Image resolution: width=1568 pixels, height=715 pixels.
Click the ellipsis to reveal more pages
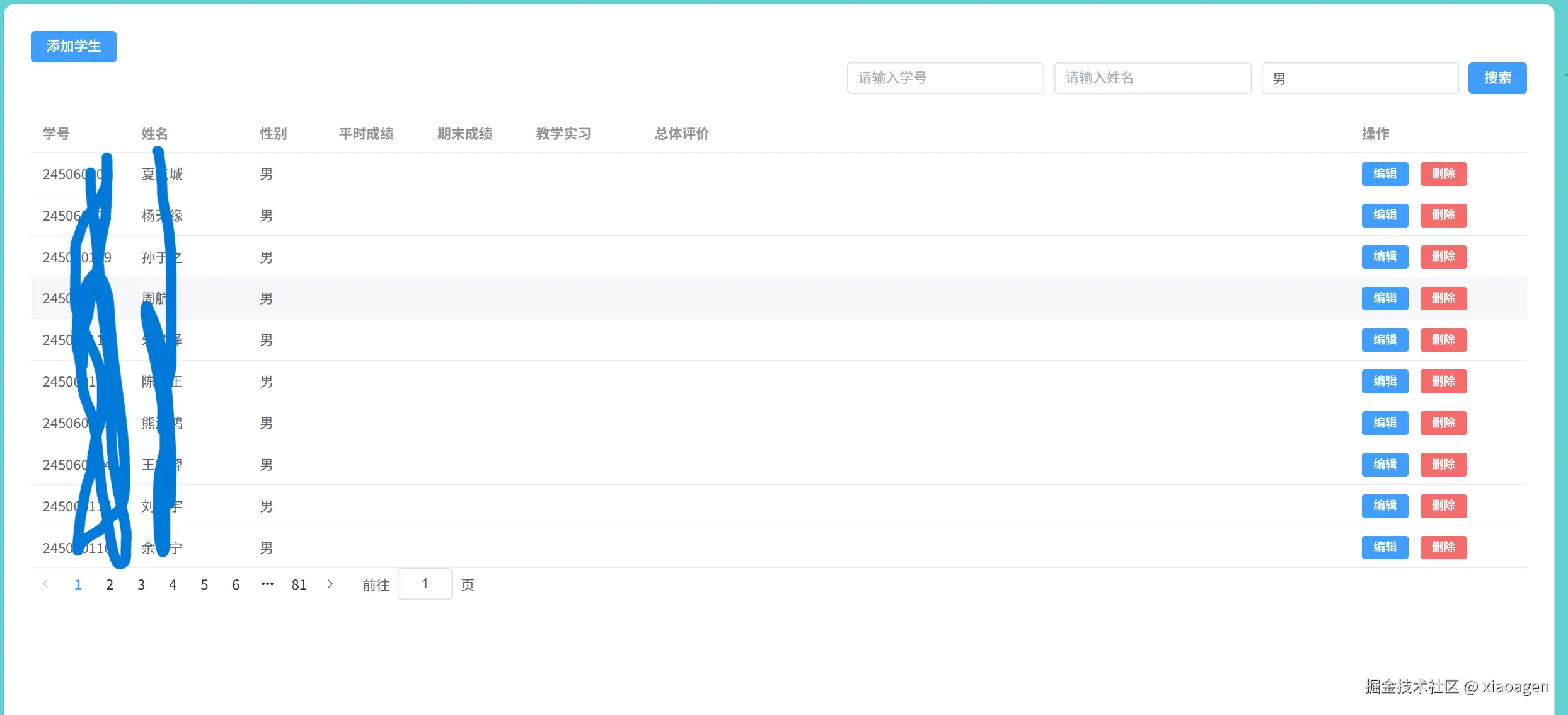coord(267,584)
